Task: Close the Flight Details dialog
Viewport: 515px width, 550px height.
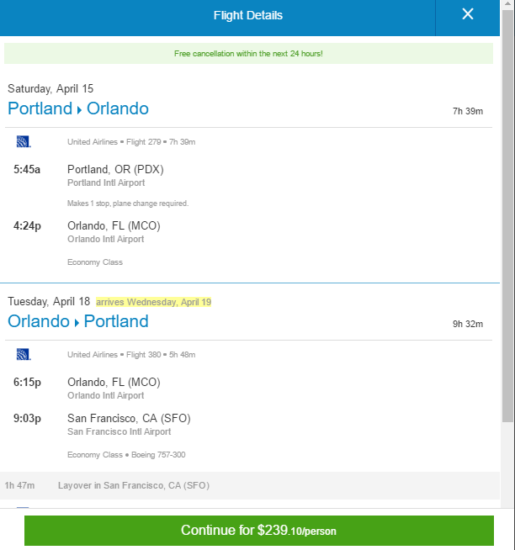Action: (x=467, y=14)
